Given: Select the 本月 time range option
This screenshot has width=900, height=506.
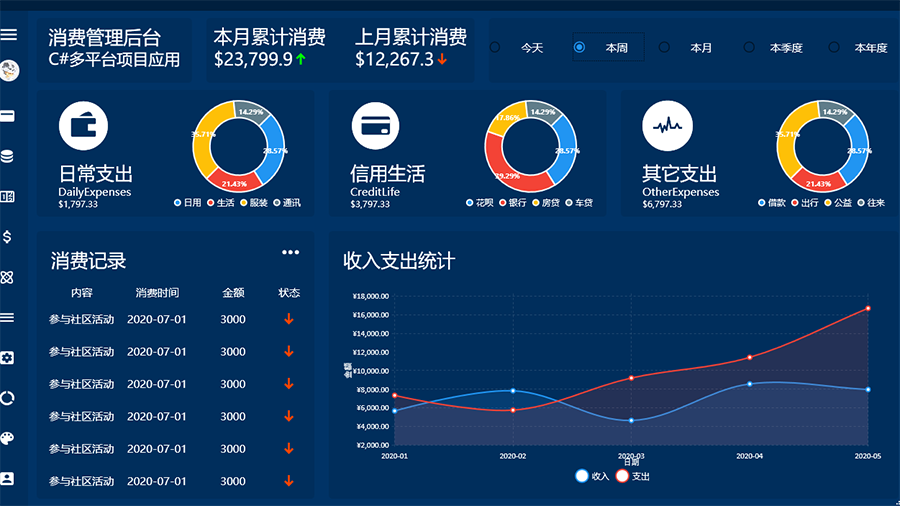Looking at the screenshot, I should click(664, 47).
